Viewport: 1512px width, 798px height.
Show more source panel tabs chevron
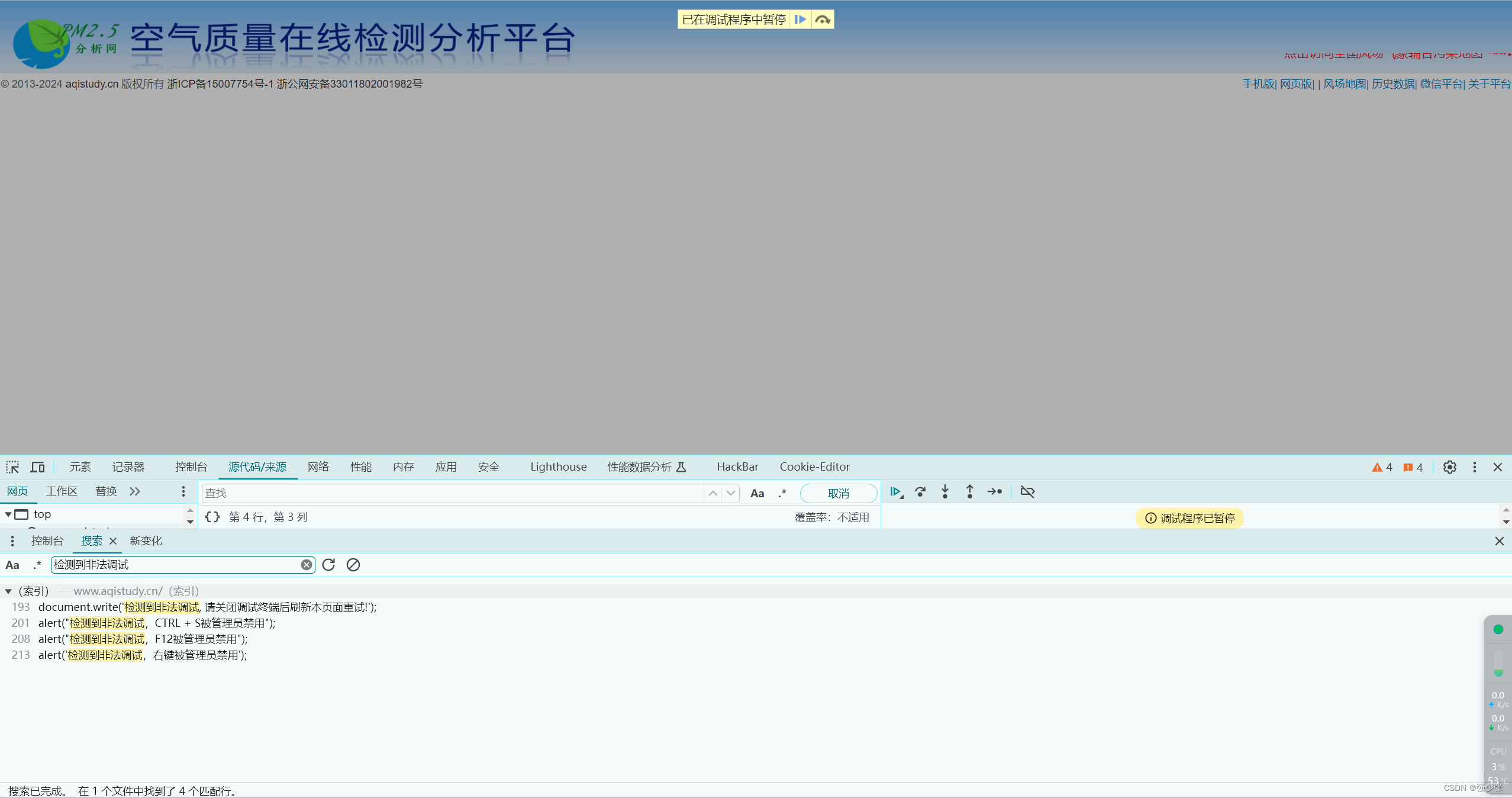coord(135,491)
